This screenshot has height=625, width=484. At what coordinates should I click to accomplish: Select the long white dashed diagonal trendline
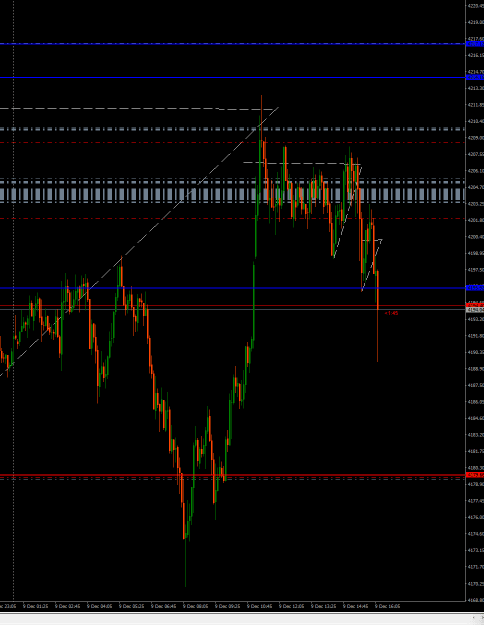coord(140,239)
